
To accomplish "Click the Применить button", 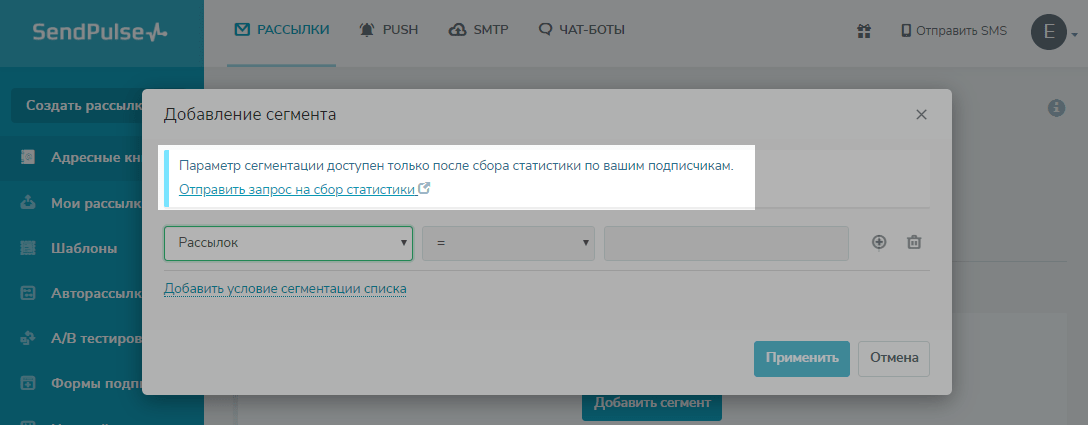I will 801,358.
